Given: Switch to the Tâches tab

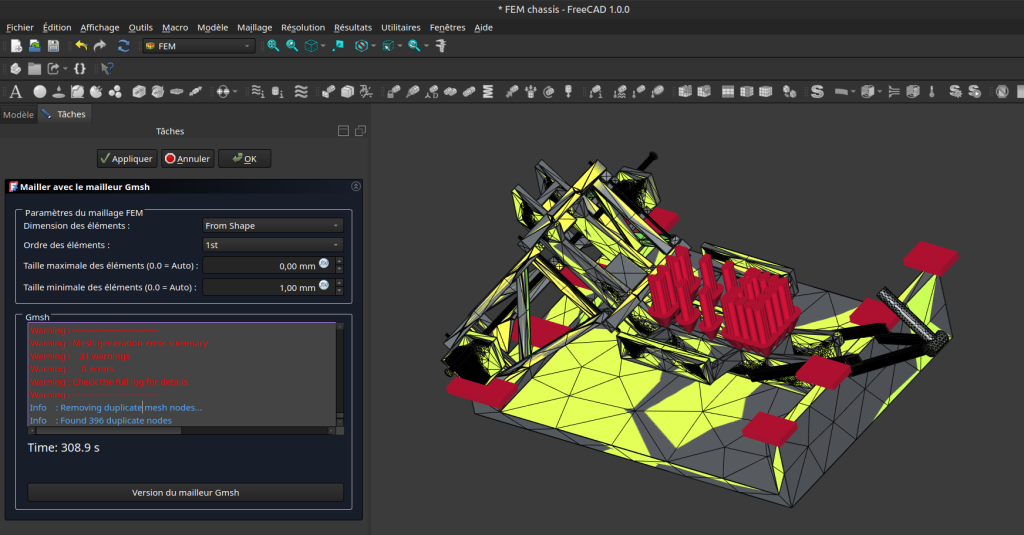Looking at the screenshot, I should tap(65, 114).
